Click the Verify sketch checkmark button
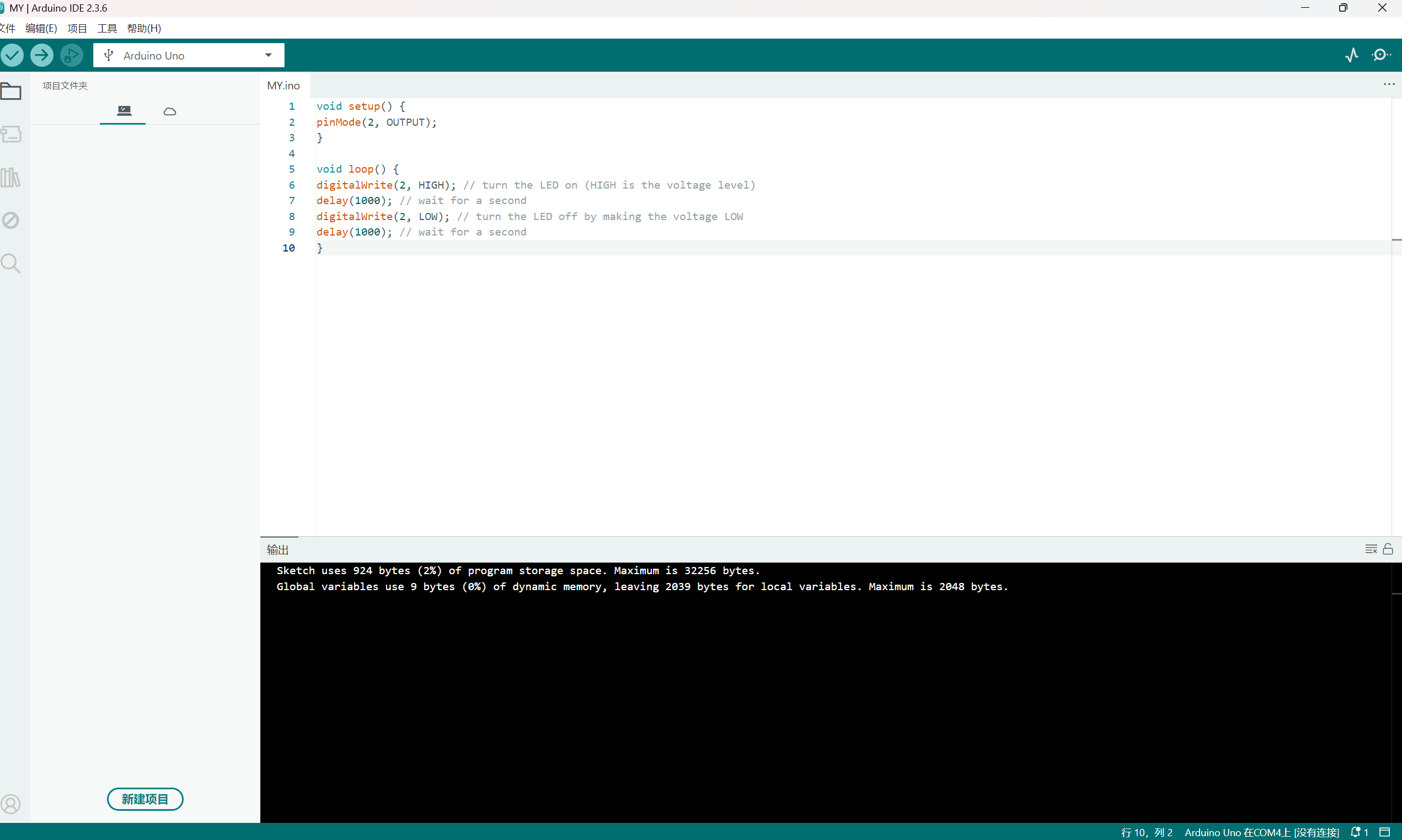 click(13, 55)
